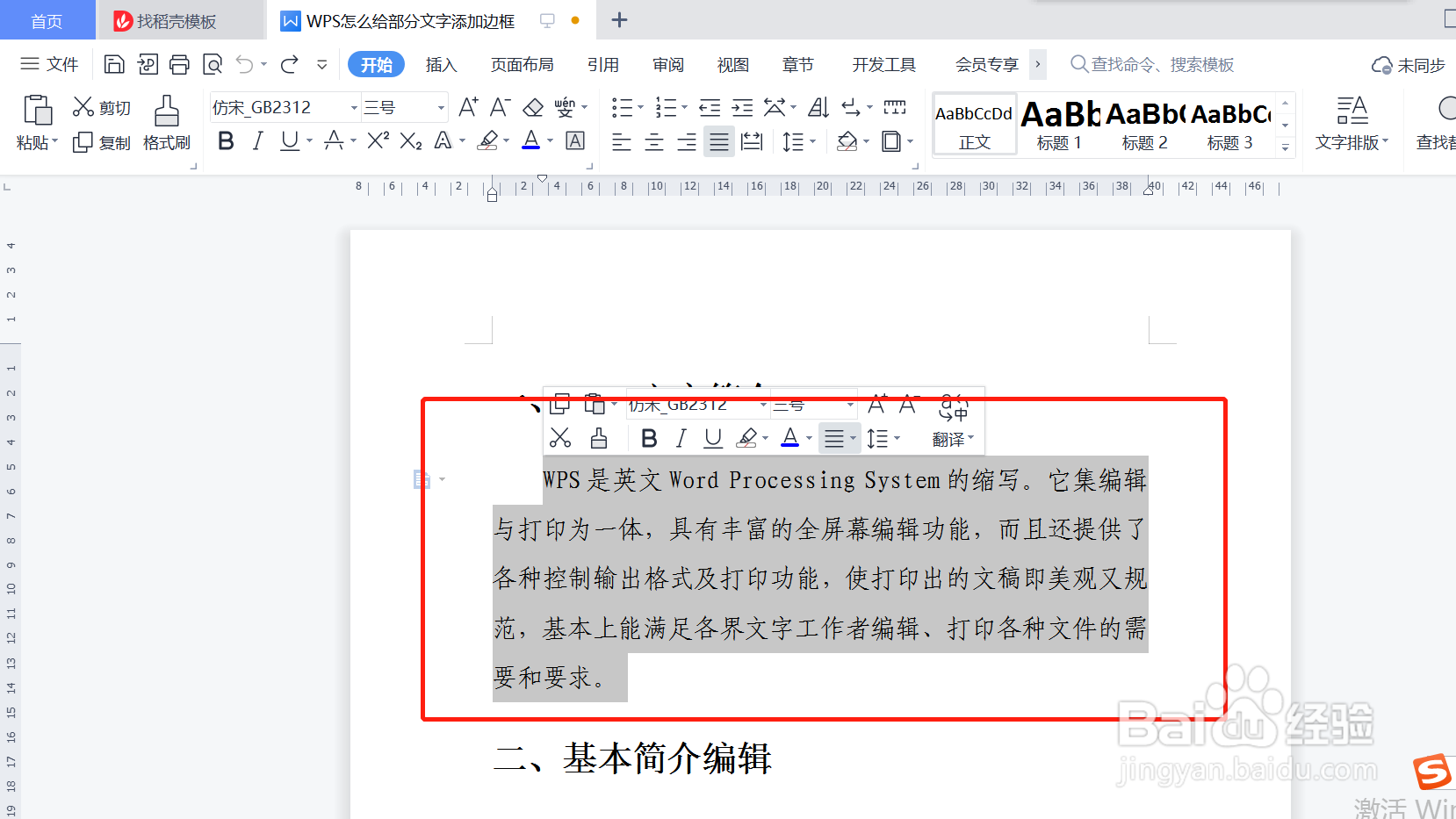
Task: Open Print Preview icon
Action: [213, 64]
